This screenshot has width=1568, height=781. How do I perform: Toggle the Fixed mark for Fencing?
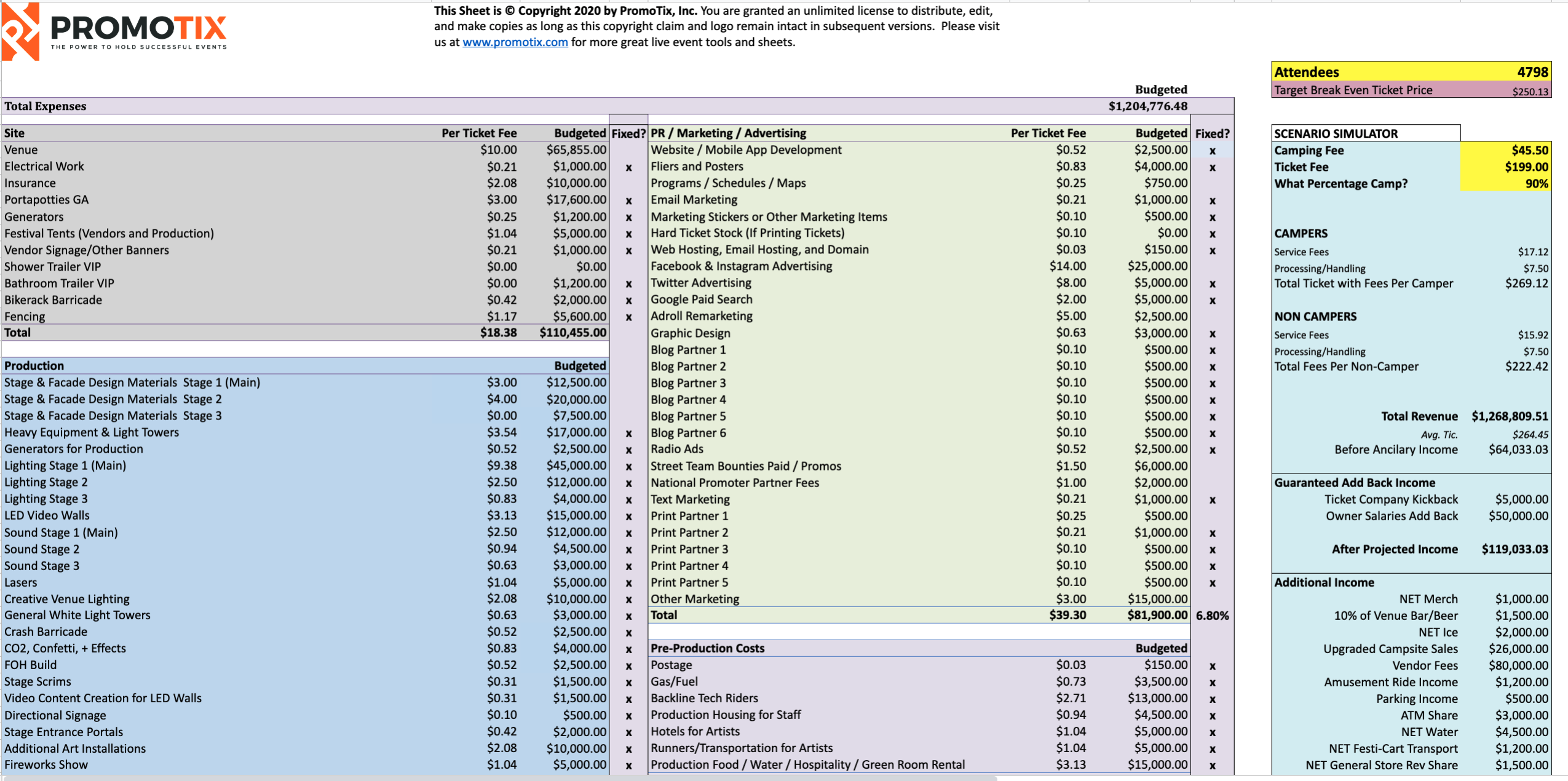[628, 316]
